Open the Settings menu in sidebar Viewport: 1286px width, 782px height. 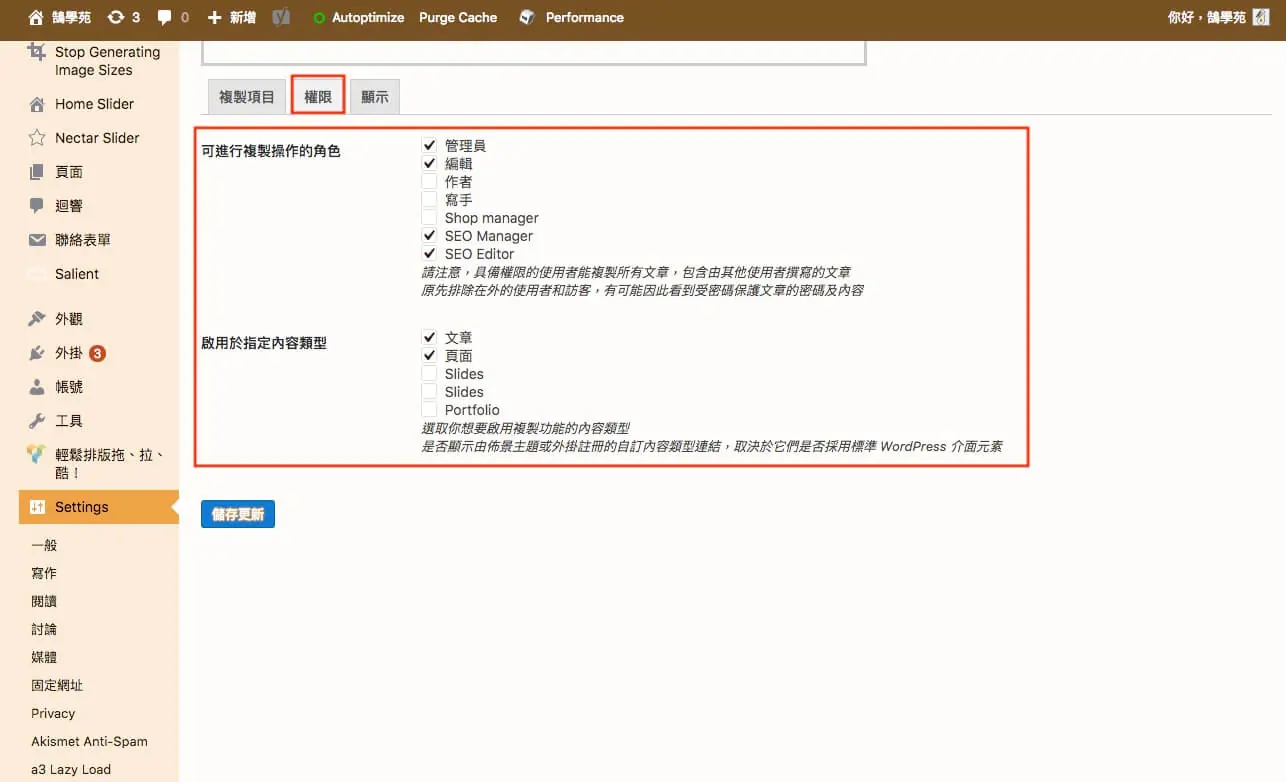(x=99, y=507)
